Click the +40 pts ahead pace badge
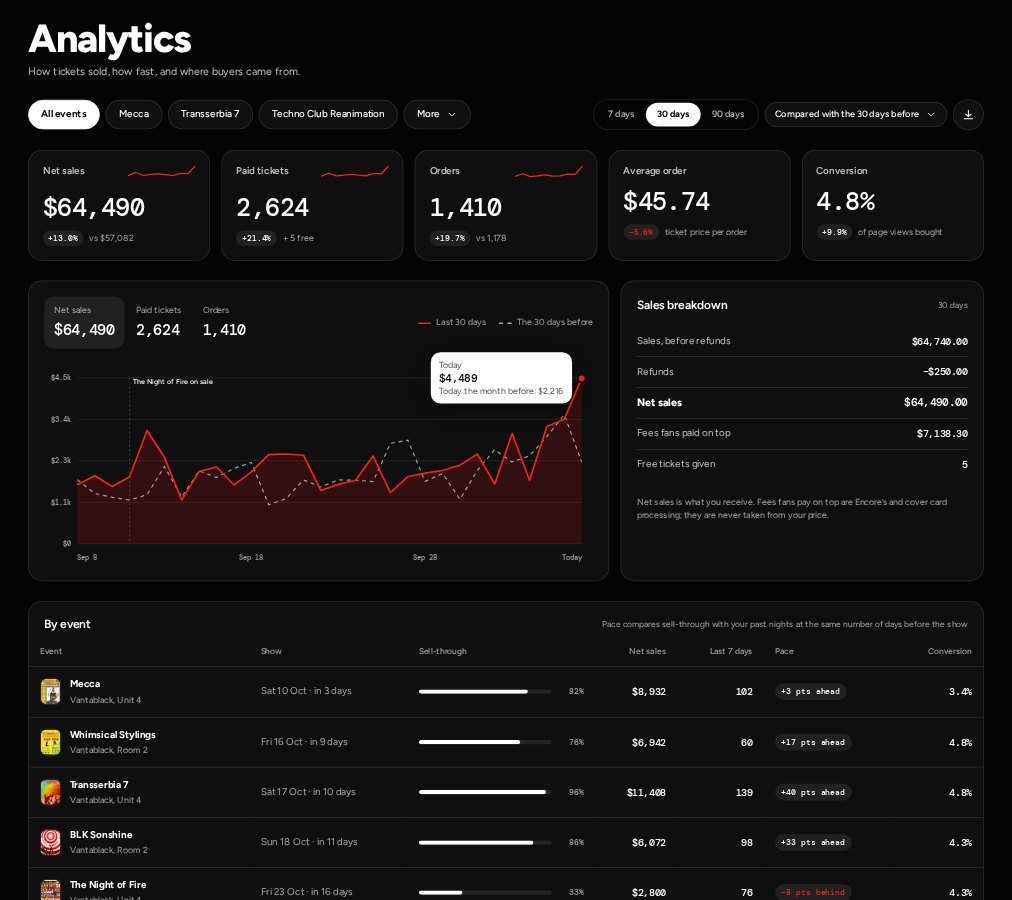The height and width of the screenshot is (900, 1012). point(813,792)
